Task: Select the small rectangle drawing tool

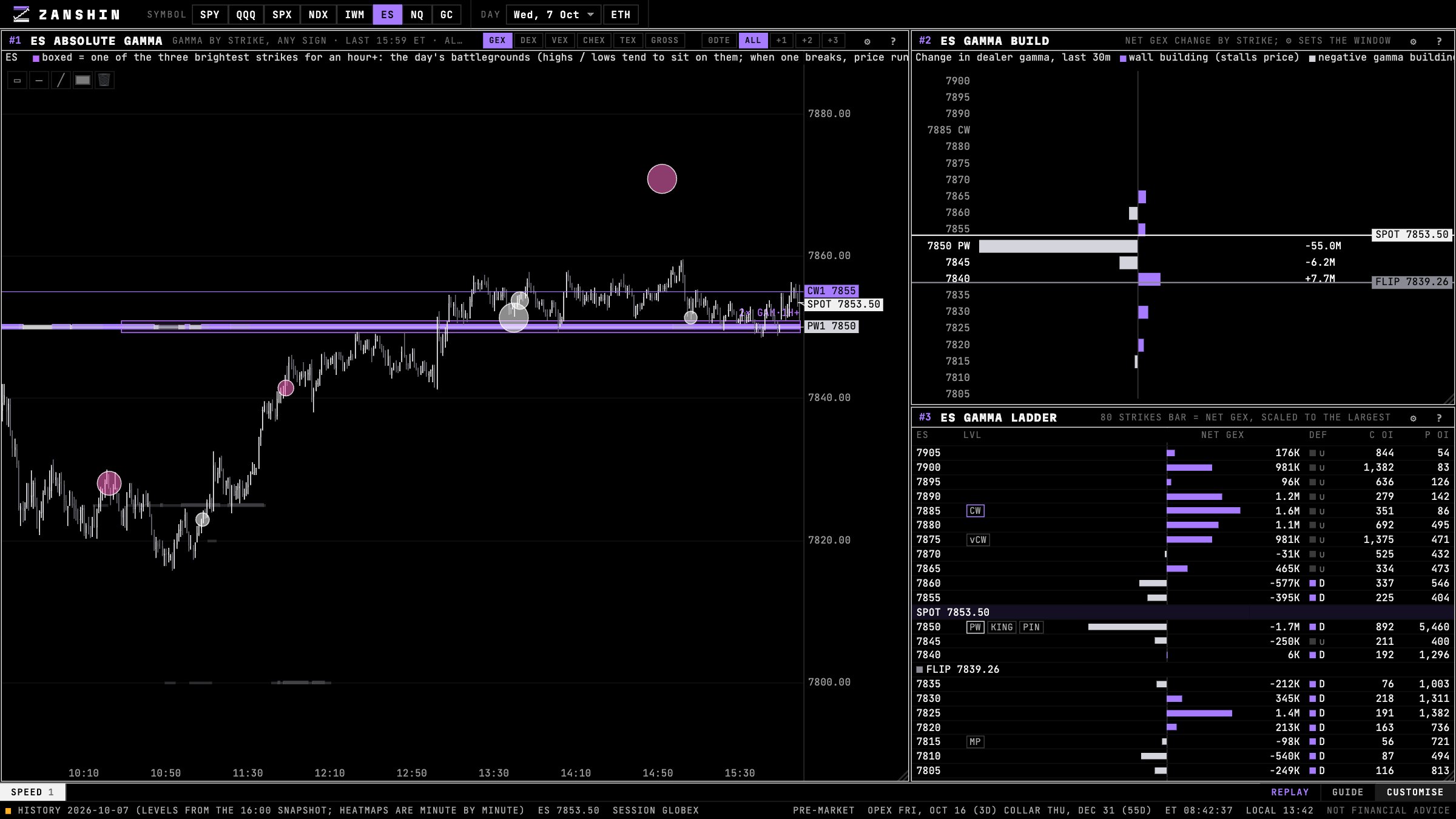Action: (17, 80)
